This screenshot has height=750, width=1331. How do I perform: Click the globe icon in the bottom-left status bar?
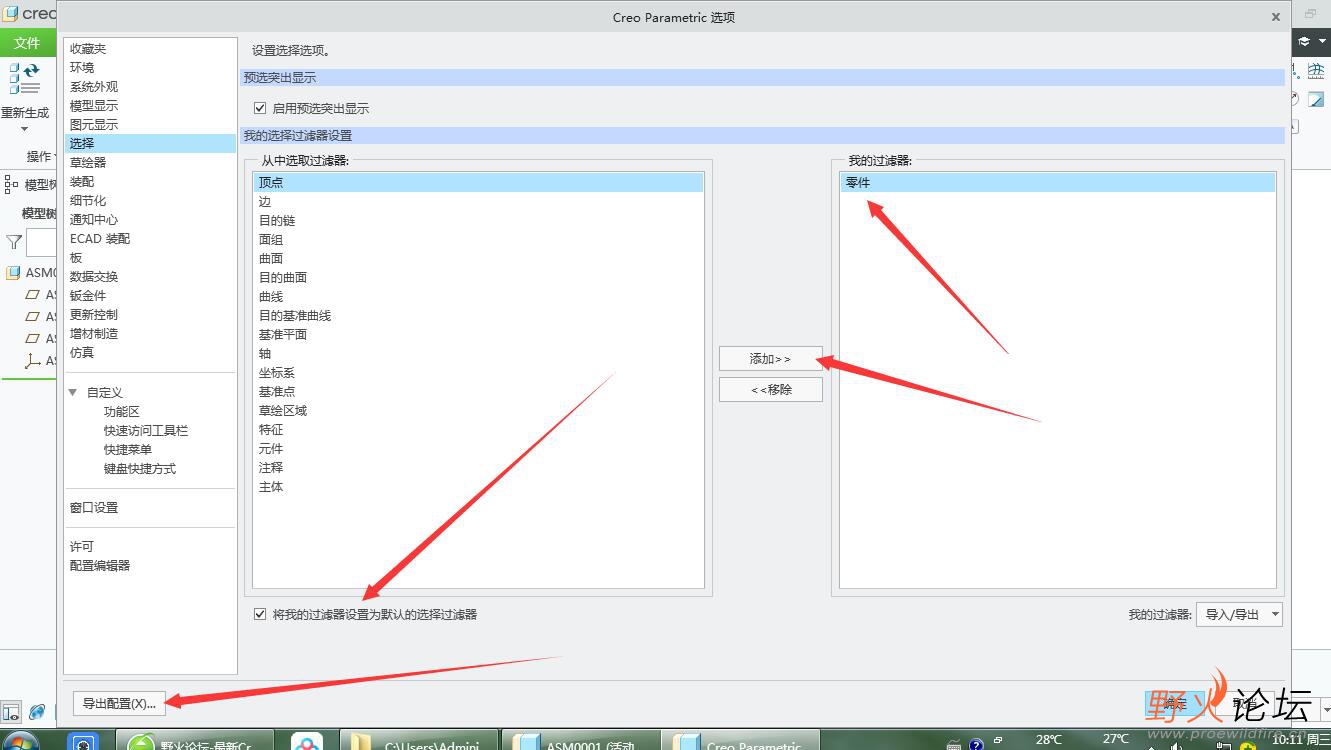(37, 712)
